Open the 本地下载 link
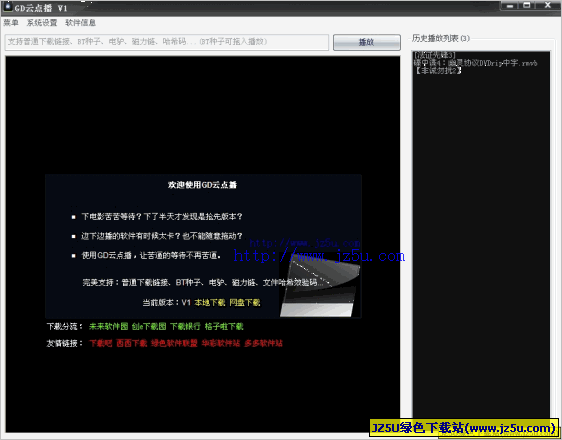This screenshot has width=562, height=440. (210, 302)
